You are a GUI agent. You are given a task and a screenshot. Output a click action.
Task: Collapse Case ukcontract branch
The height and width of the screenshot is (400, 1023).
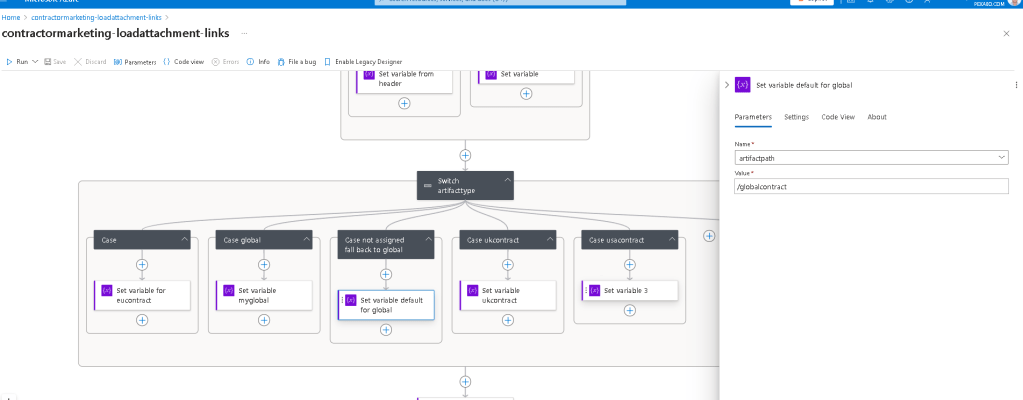pyautogui.click(x=550, y=239)
